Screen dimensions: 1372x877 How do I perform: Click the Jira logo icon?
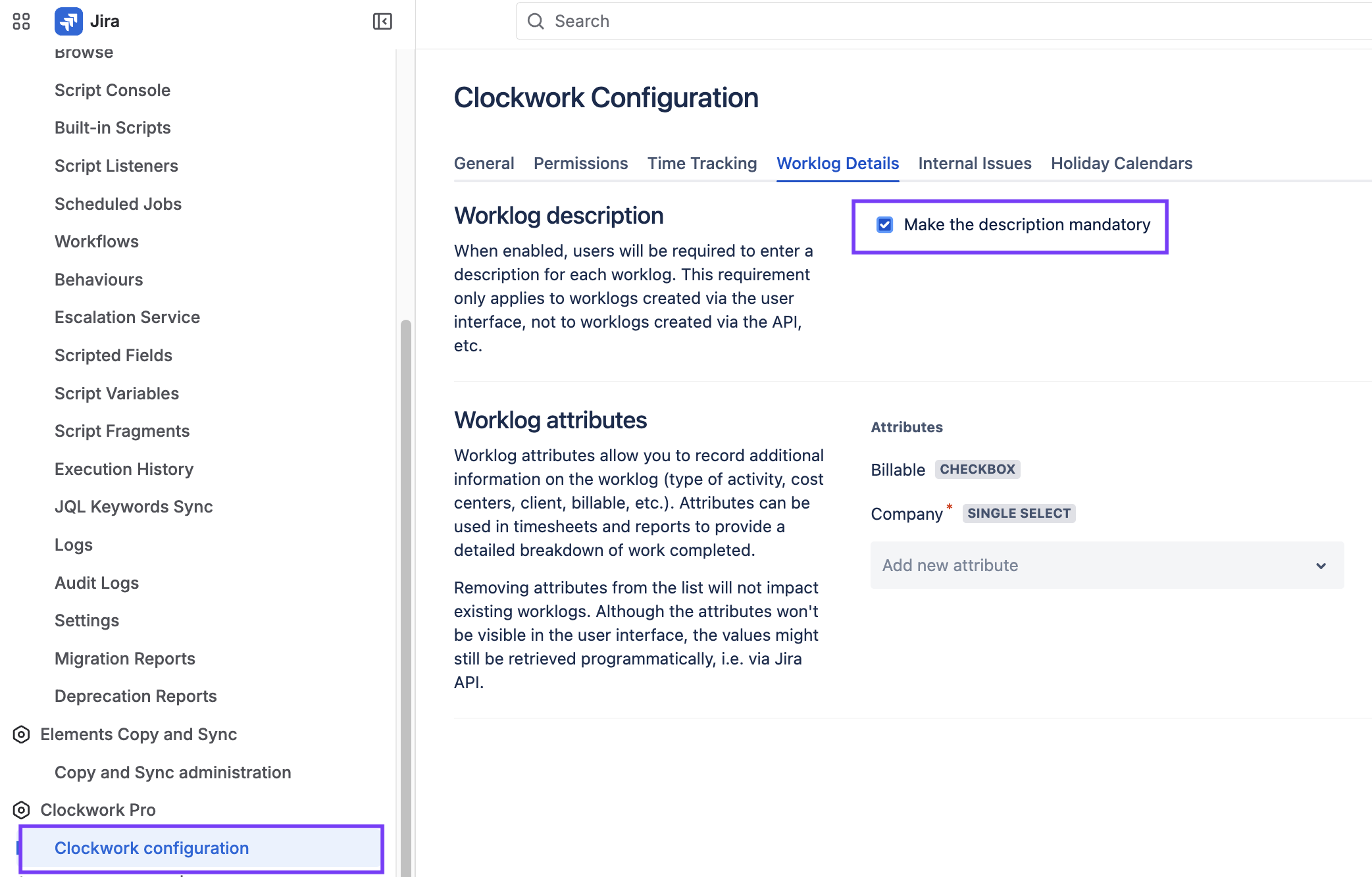pyautogui.click(x=70, y=20)
